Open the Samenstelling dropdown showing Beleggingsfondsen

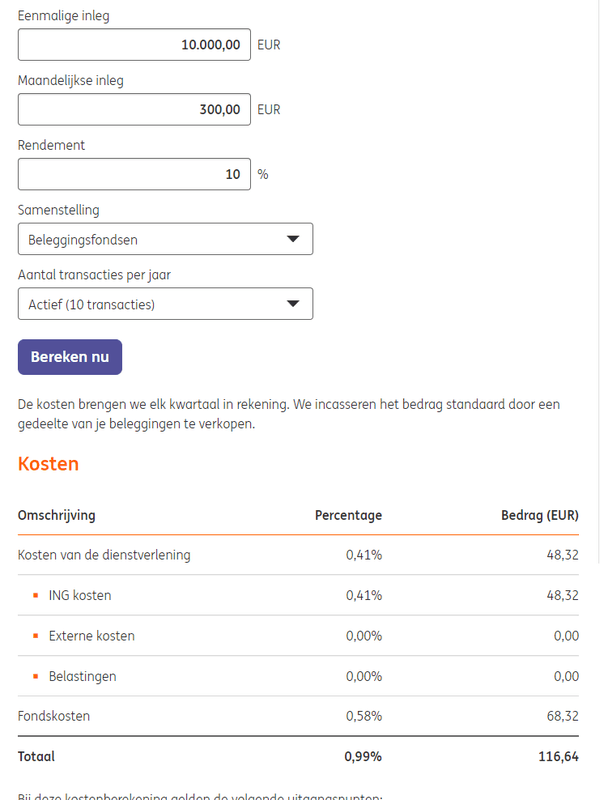point(165,239)
